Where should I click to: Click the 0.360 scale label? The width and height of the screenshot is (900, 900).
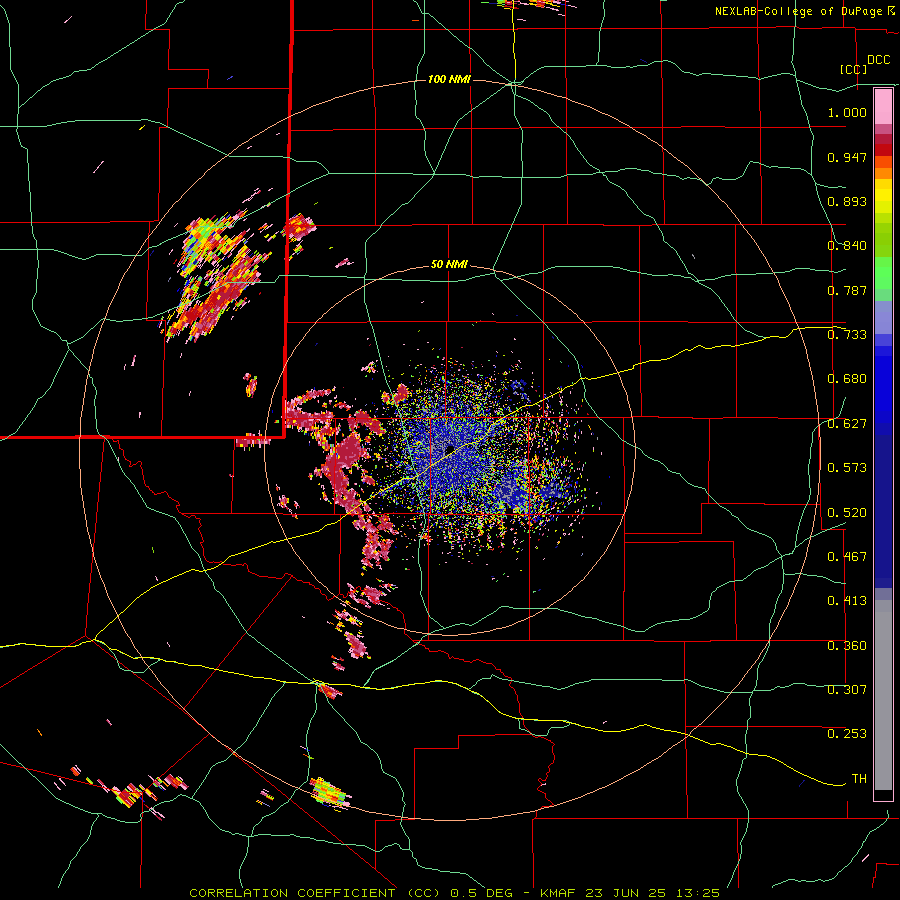pos(847,646)
